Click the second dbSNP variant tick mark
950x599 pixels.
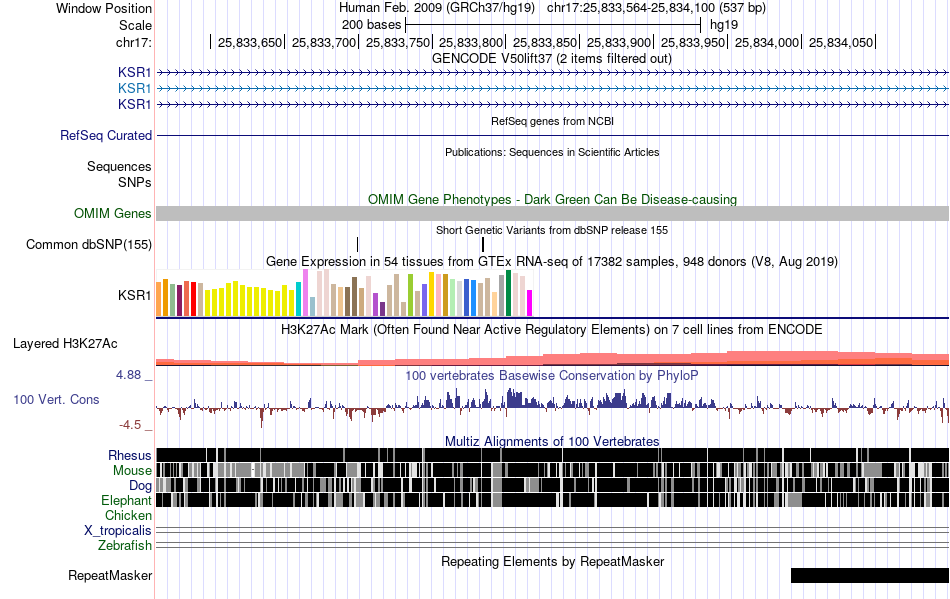pos(483,244)
